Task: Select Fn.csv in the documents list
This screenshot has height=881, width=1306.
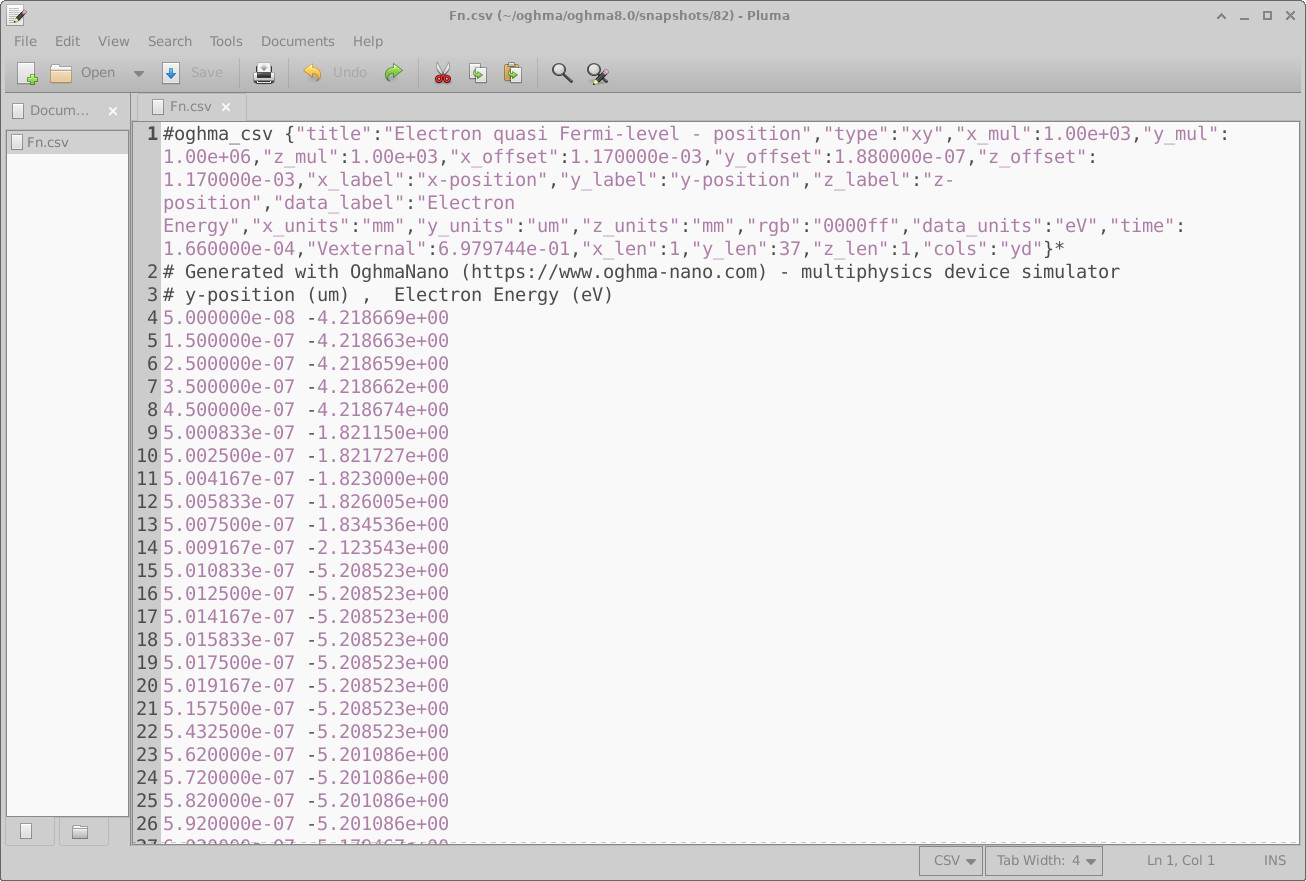Action: point(67,142)
